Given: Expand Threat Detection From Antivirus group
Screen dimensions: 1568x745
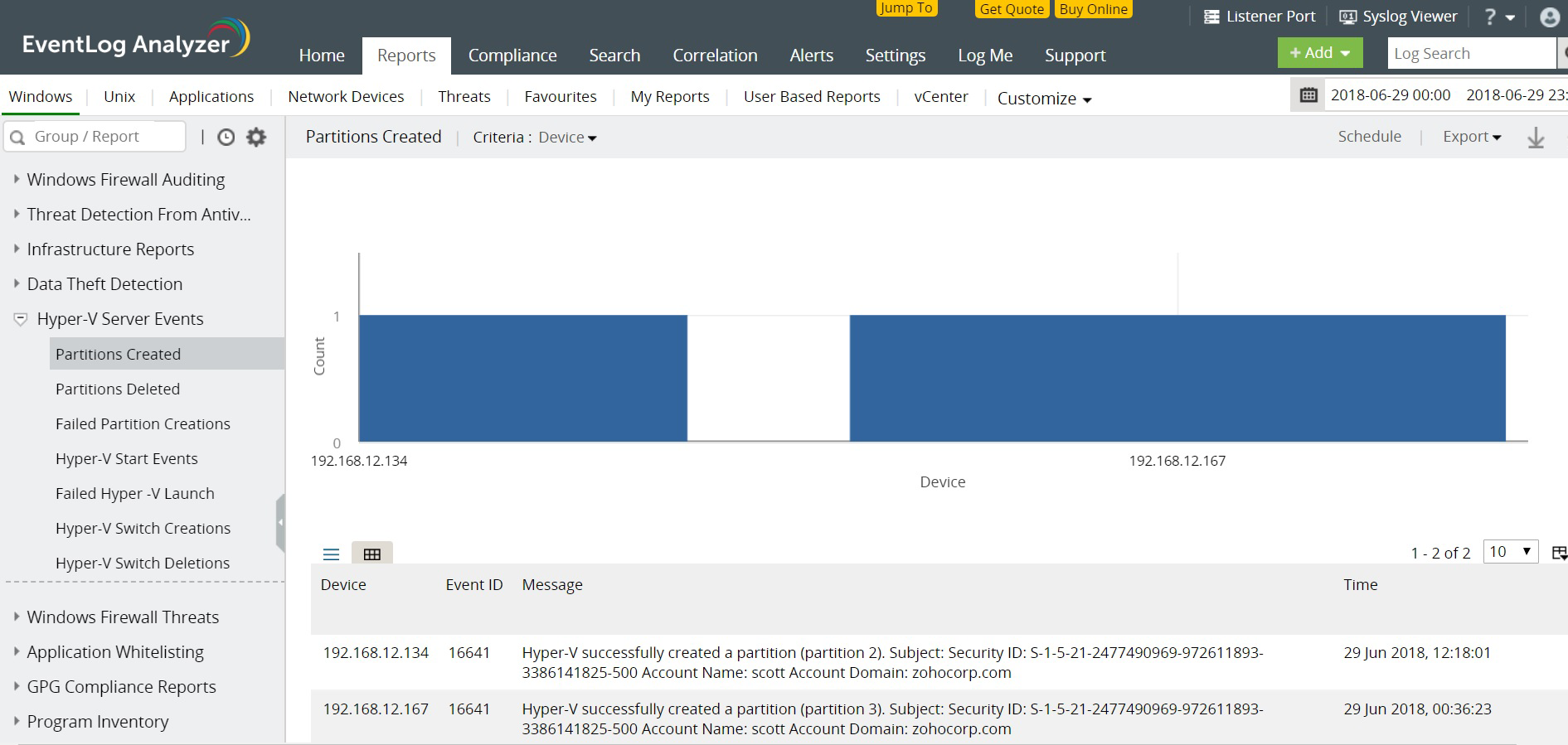Looking at the screenshot, I should coord(16,214).
